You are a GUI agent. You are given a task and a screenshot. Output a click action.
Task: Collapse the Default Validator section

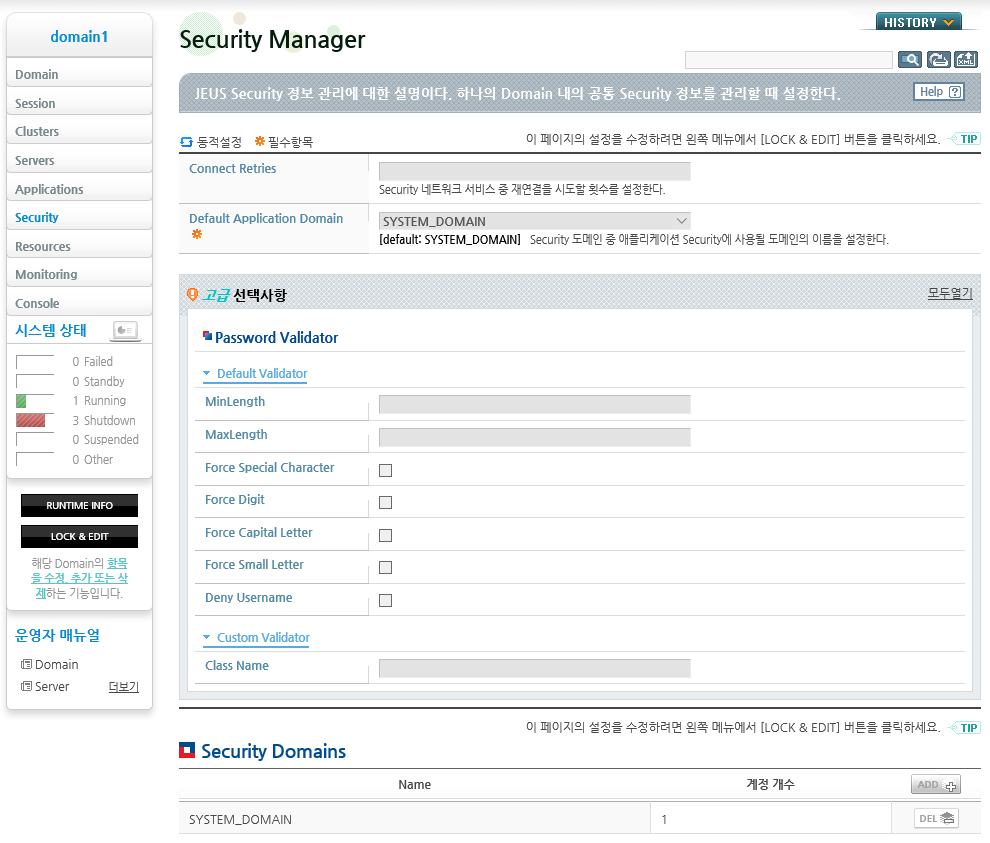[255, 374]
